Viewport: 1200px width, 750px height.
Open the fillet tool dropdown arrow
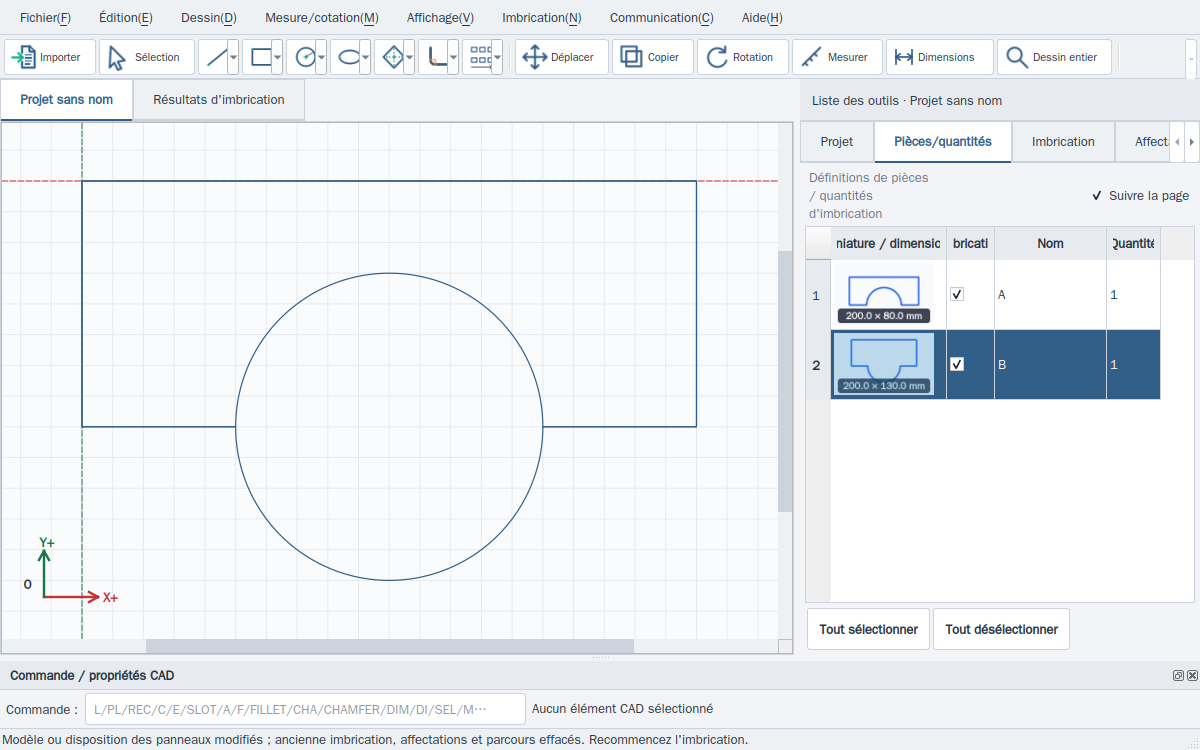tap(453, 57)
